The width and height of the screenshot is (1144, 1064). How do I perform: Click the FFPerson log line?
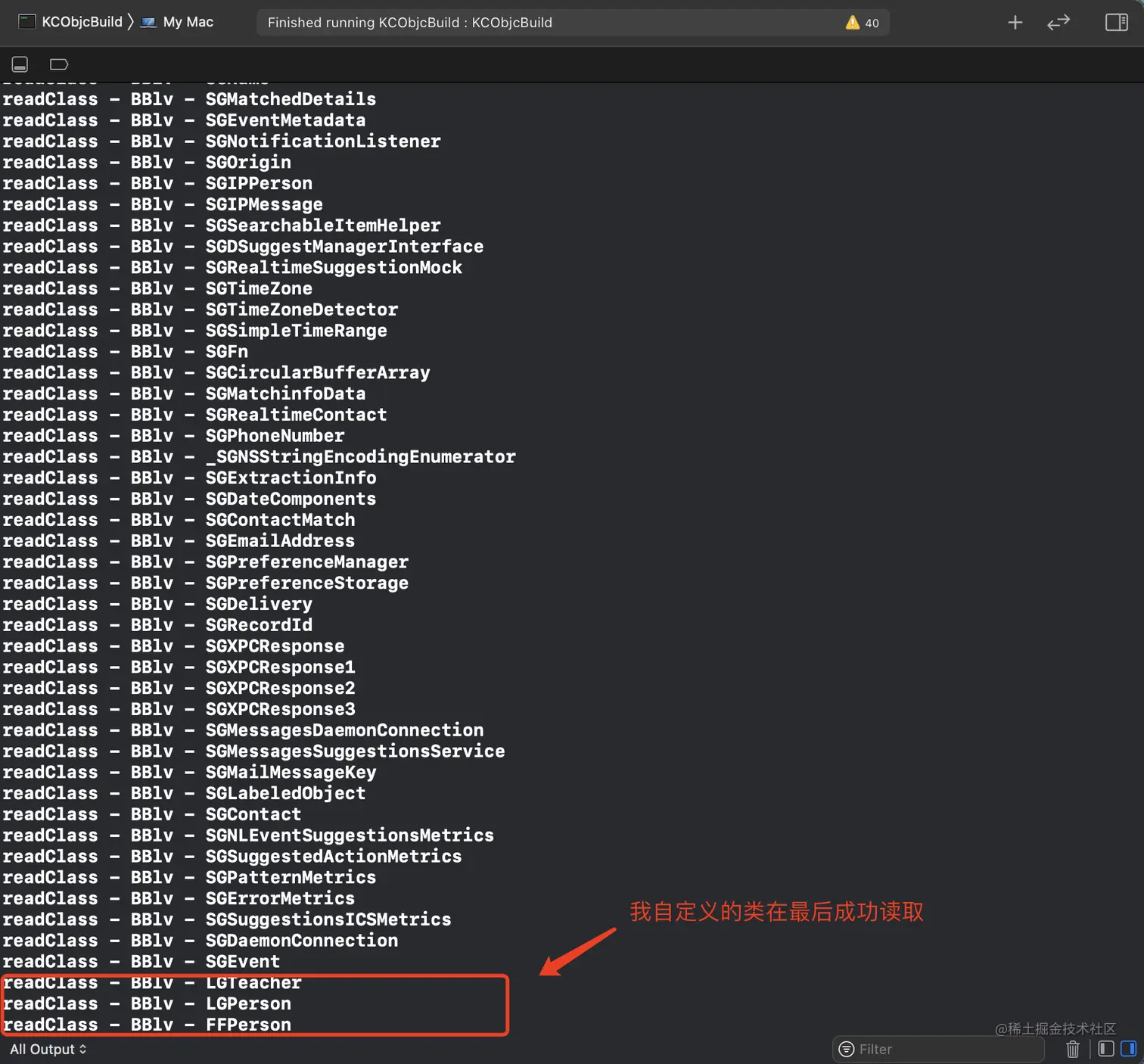(x=147, y=1025)
